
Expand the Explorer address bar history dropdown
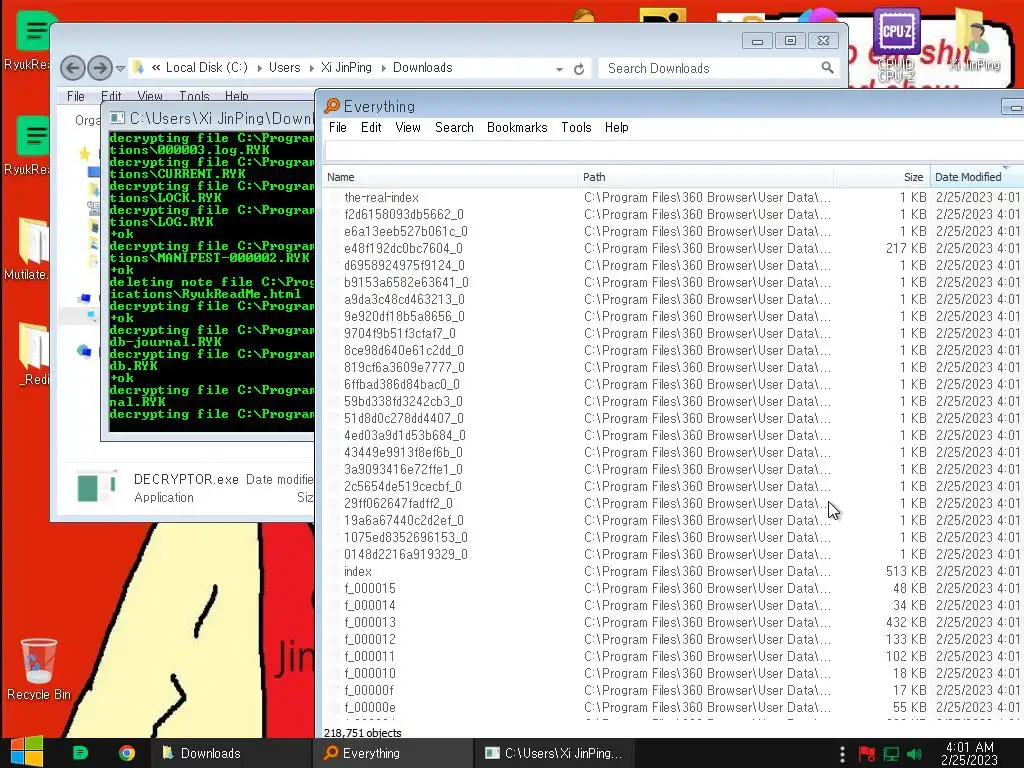(559, 69)
